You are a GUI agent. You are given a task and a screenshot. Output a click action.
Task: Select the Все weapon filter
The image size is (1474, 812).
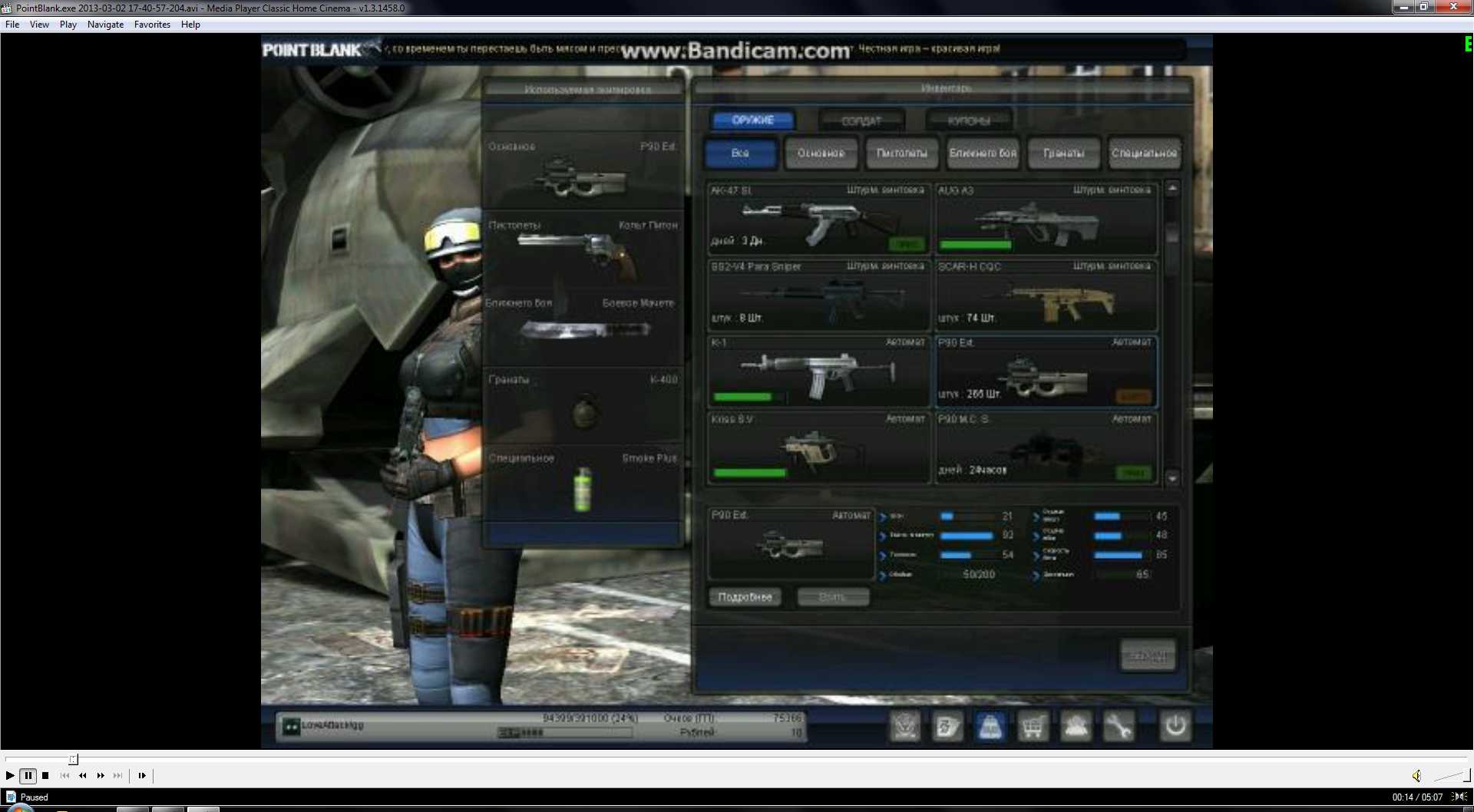click(x=740, y=153)
